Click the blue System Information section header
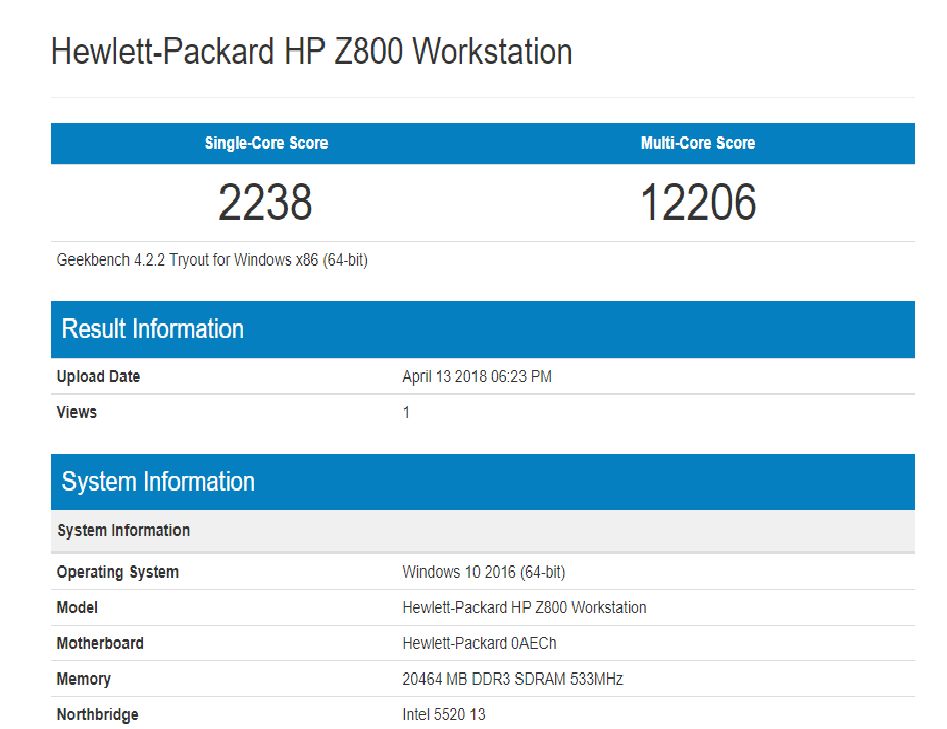 (158, 482)
